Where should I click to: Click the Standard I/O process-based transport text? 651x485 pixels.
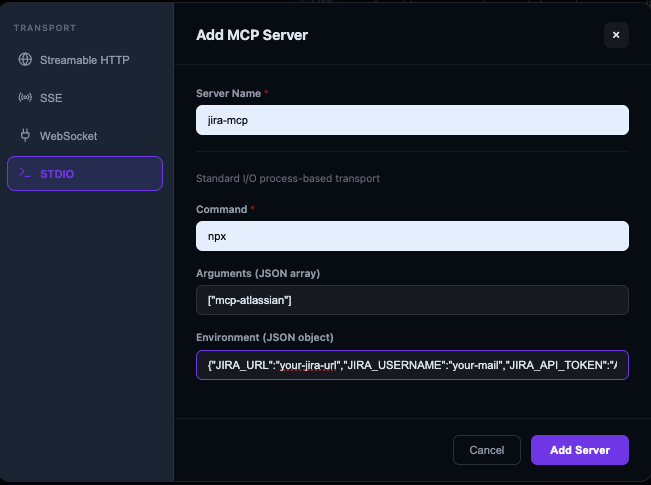[288, 179]
